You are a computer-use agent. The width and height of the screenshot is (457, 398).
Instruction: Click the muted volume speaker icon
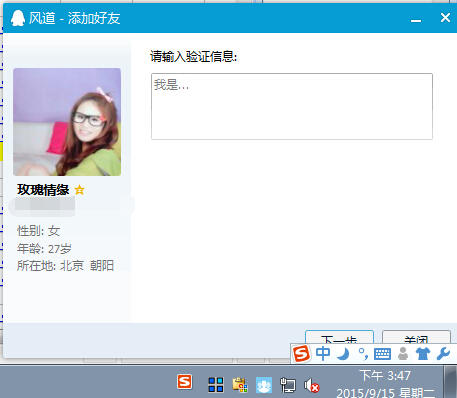pos(311,385)
